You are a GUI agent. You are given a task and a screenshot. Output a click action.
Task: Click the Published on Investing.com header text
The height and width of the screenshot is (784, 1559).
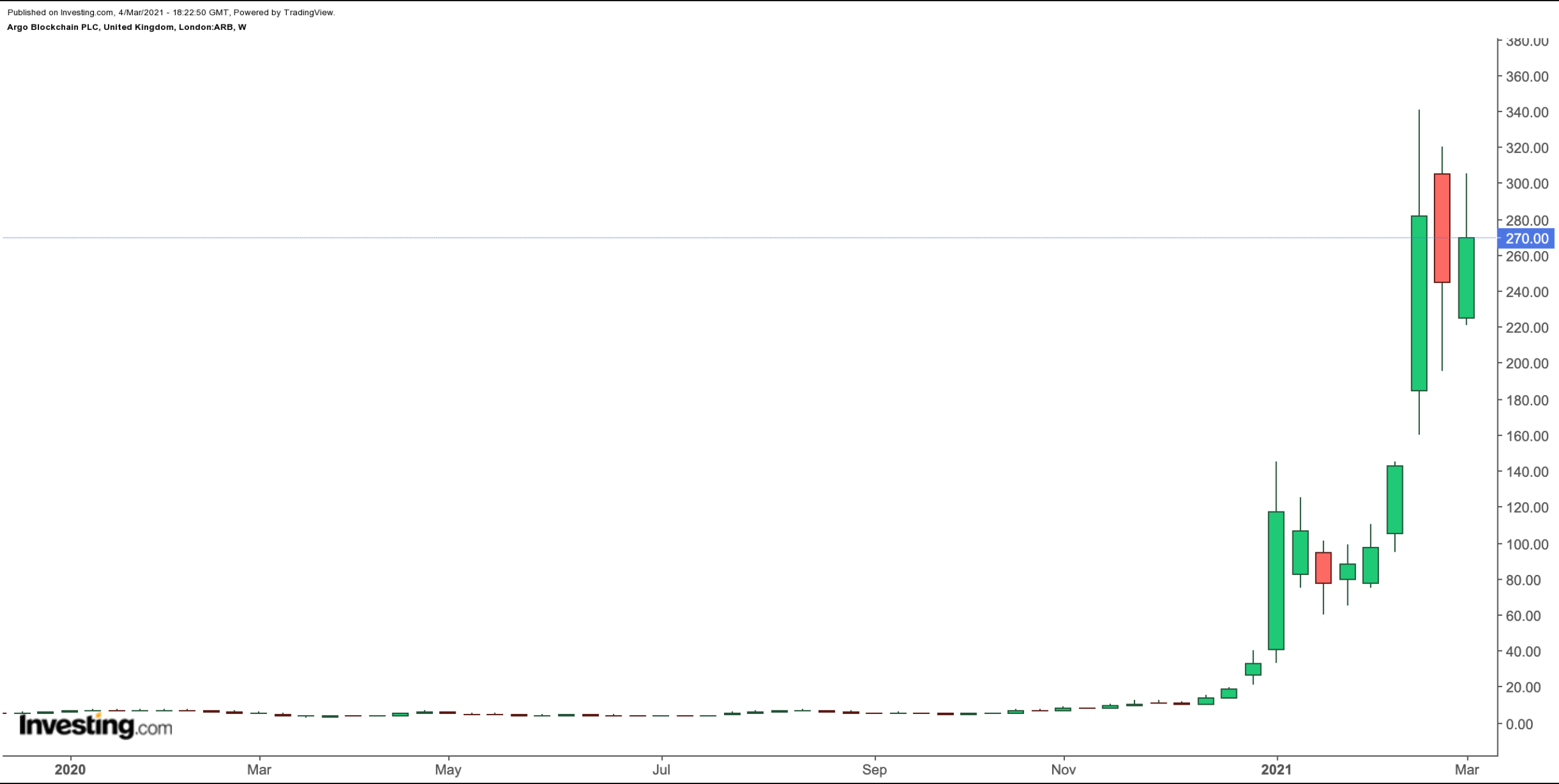(171, 12)
